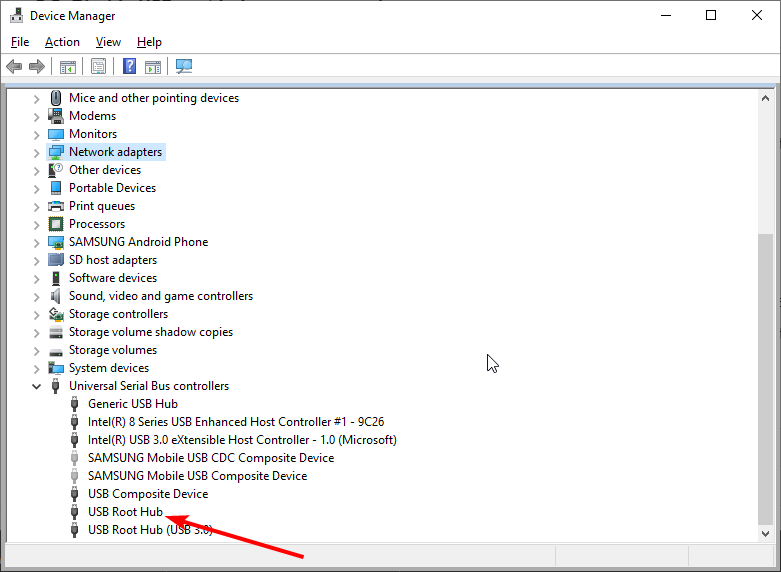781x572 pixels.
Task: Click the Print queues printer icon
Action: (x=56, y=206)
